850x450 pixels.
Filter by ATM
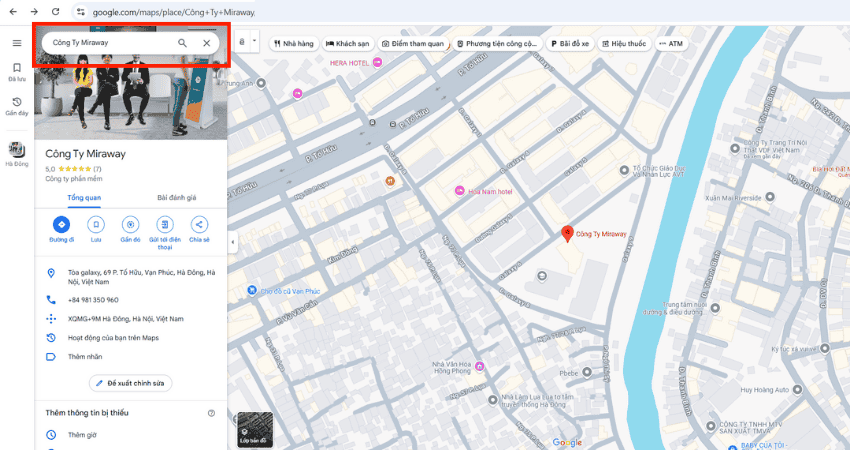(x=671, y=43)
